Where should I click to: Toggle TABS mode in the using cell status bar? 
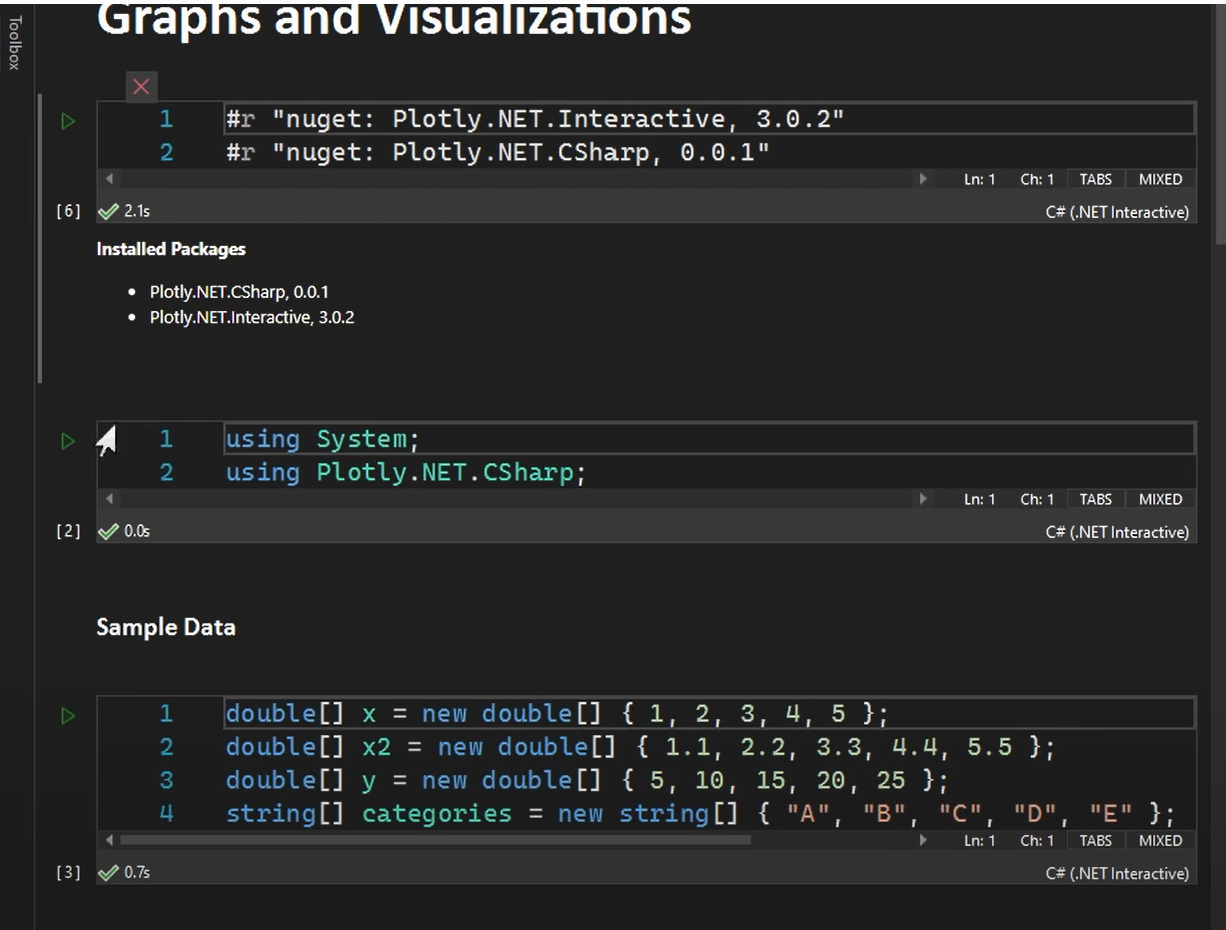[1094, 498]
